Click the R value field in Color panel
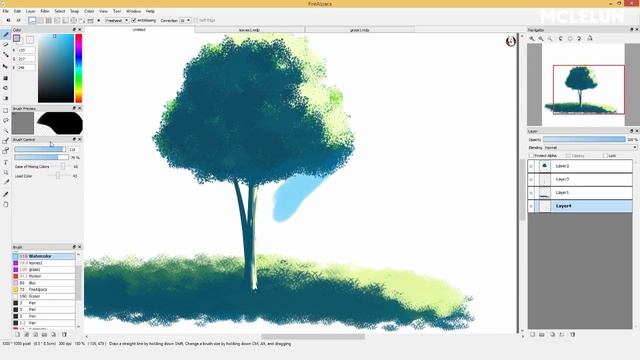 pyautogui.click(x=26, y=50)
